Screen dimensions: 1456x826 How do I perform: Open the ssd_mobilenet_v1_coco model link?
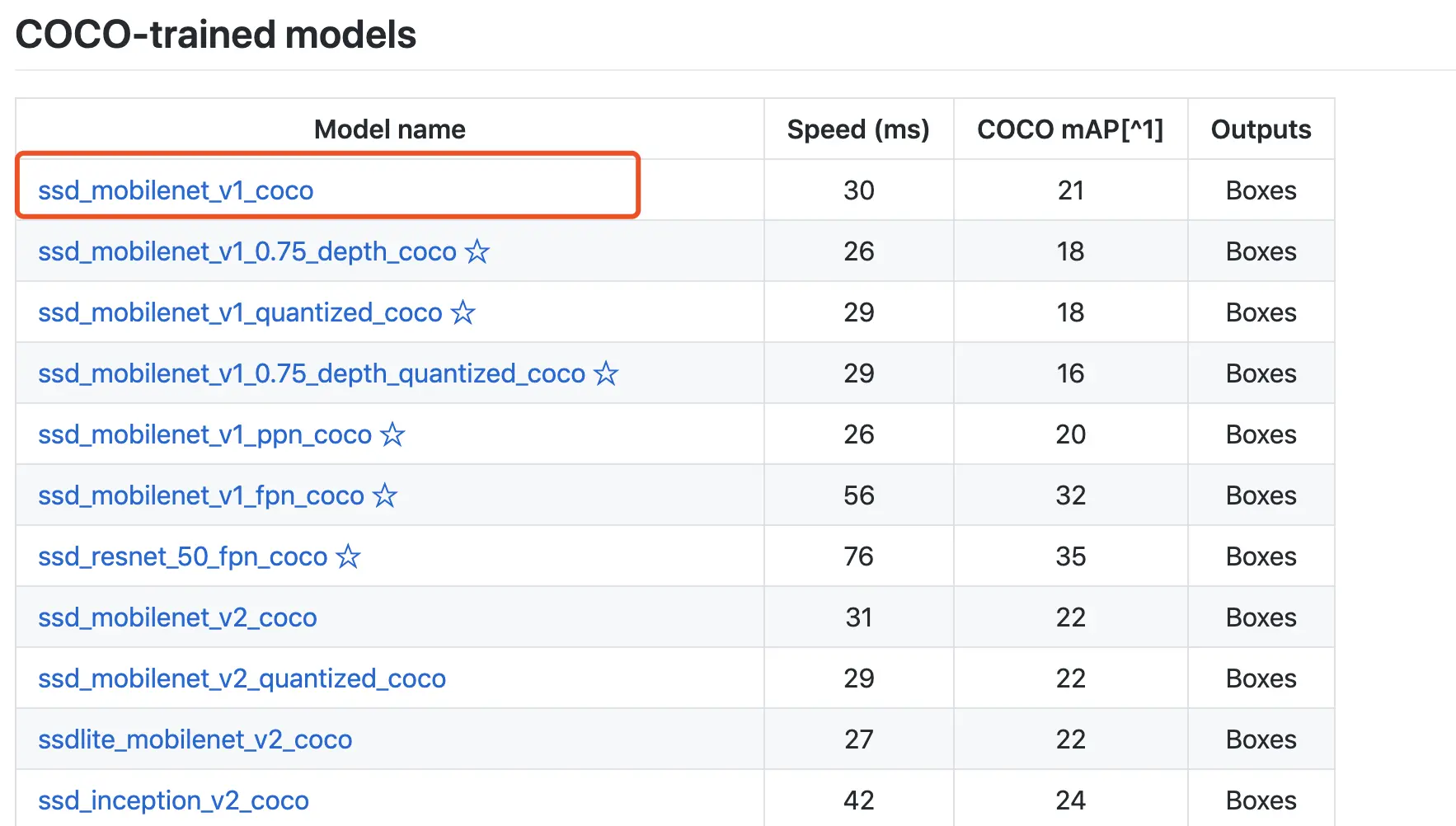coord(176,190)
